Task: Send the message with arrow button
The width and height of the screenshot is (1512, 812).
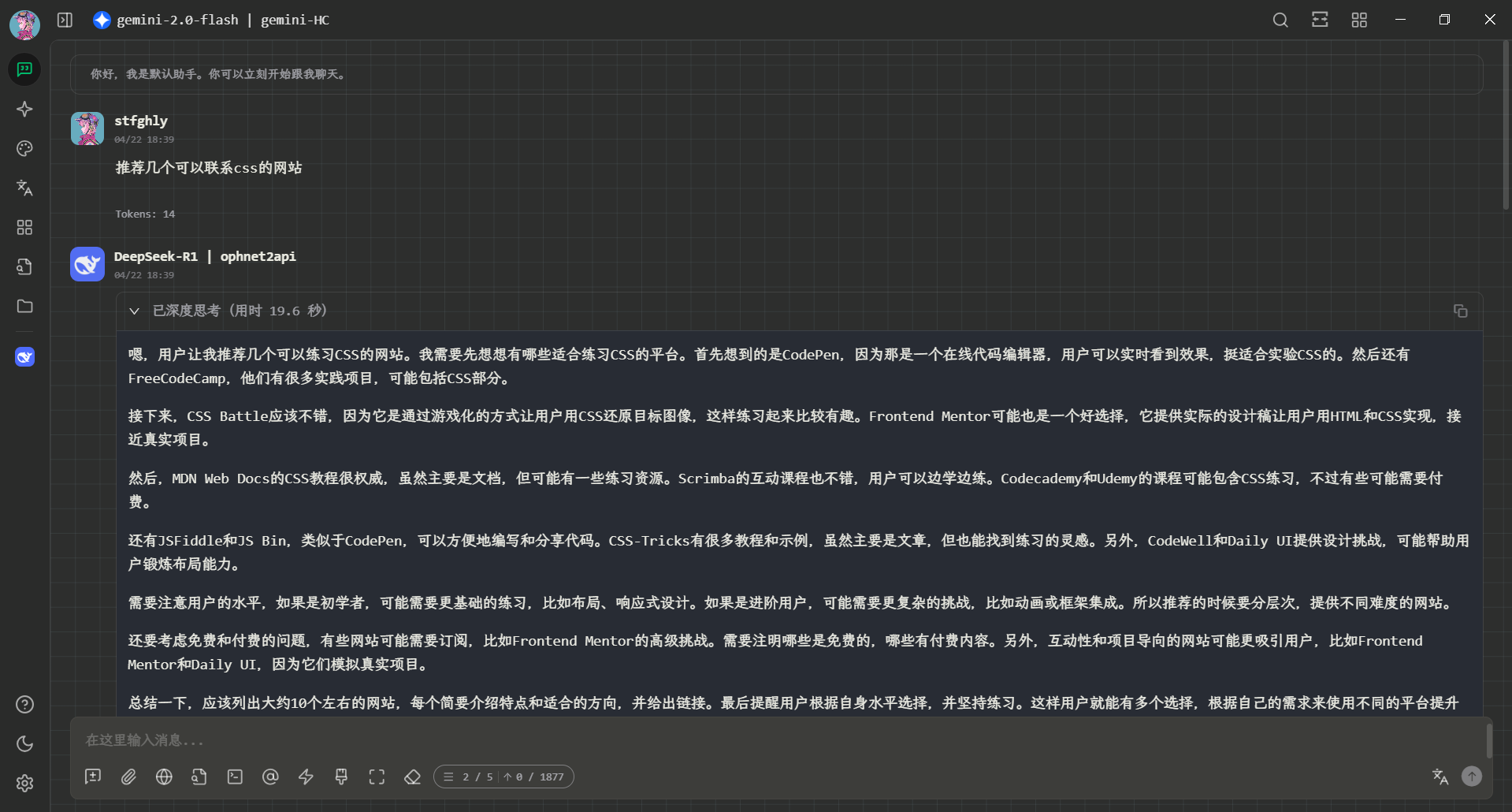Action: (1471, 777)
